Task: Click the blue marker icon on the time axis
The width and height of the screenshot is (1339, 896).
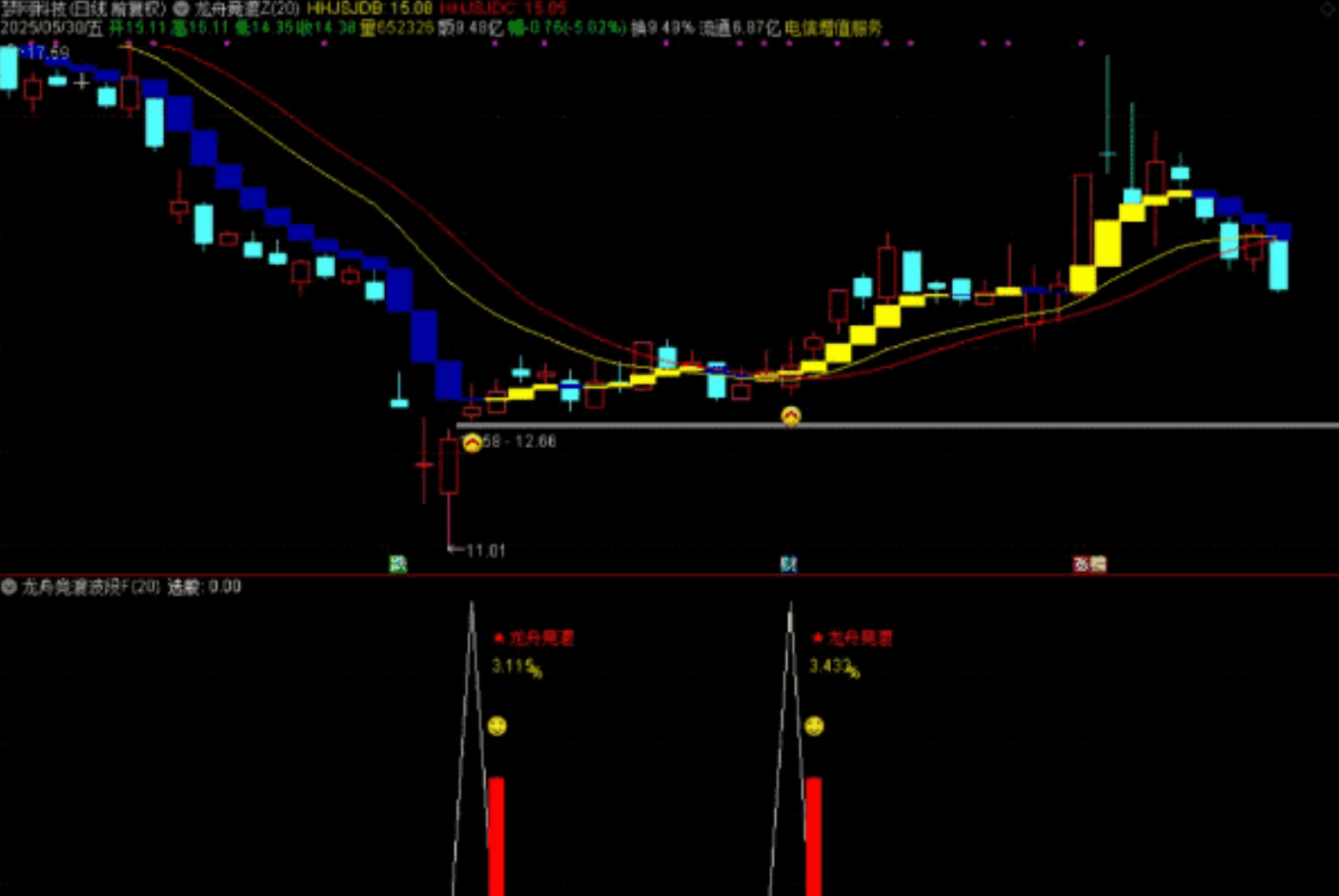Action: 788,564
